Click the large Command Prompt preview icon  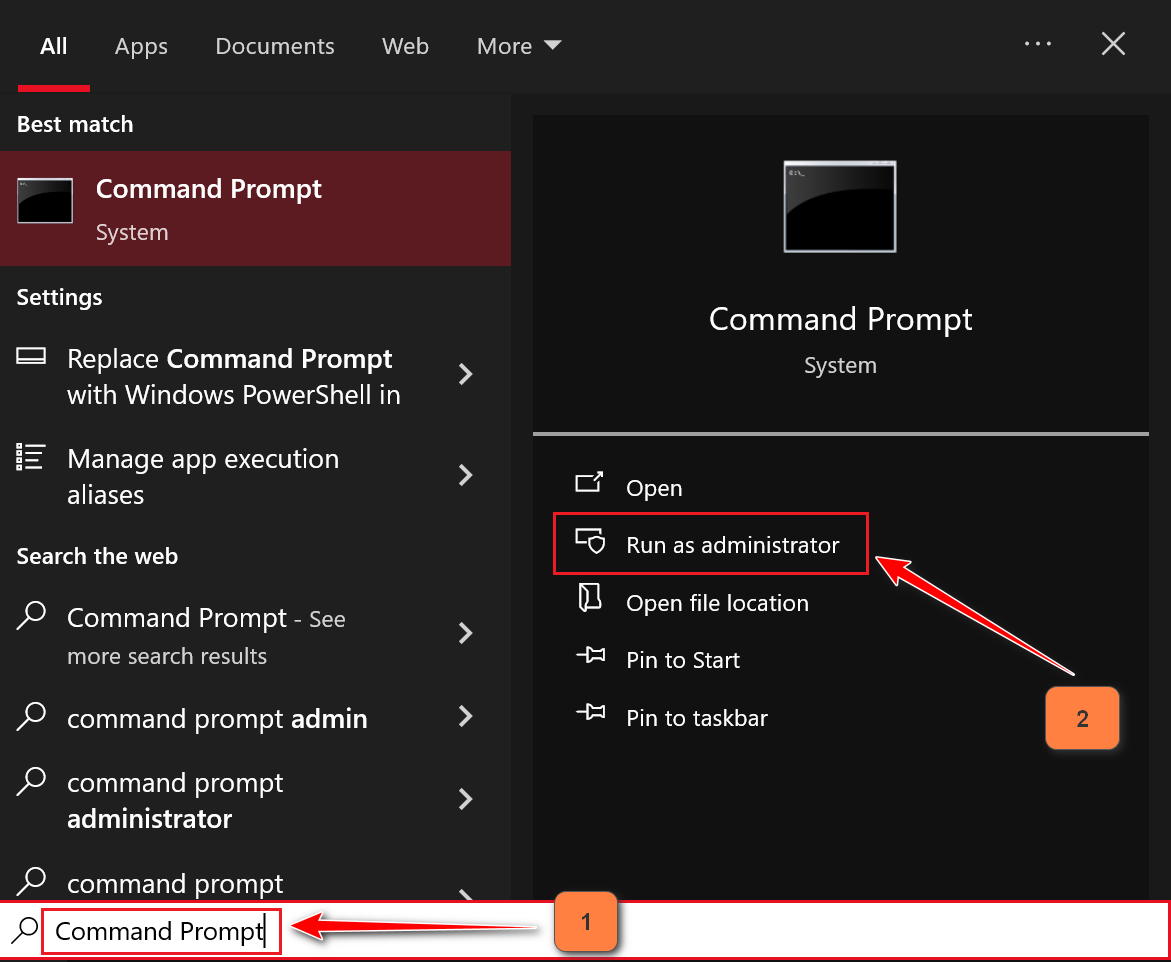[840, 206]
